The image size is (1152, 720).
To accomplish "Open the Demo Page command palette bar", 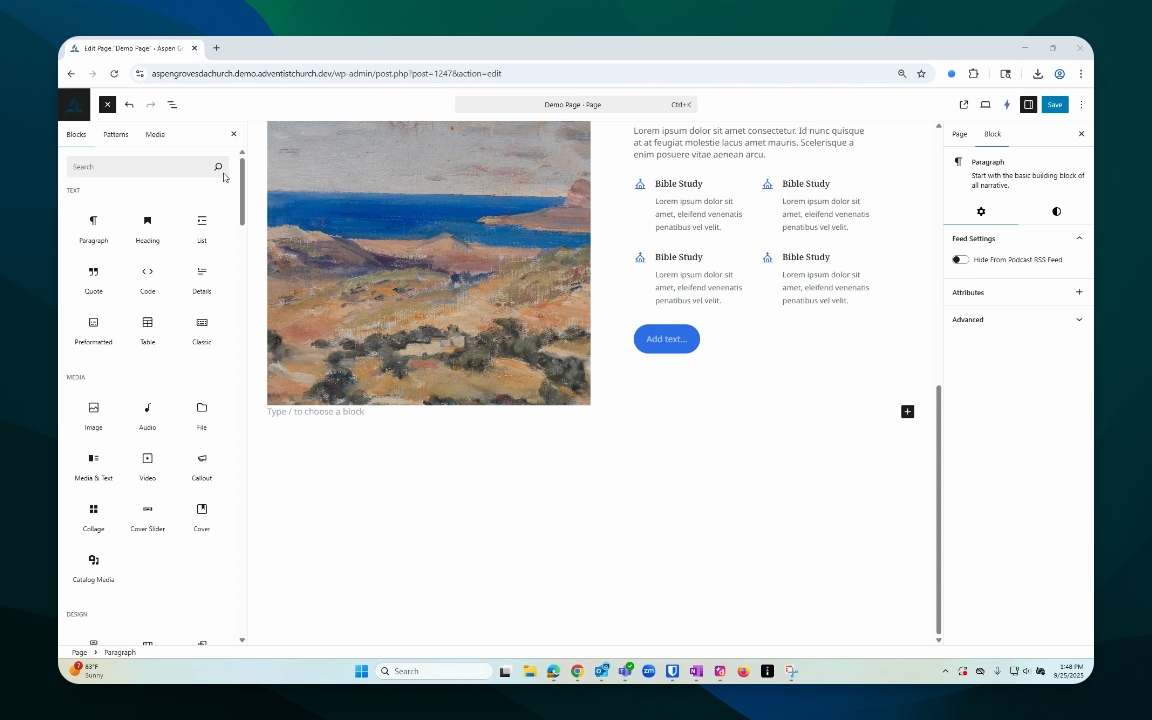I will click(575, 104).
